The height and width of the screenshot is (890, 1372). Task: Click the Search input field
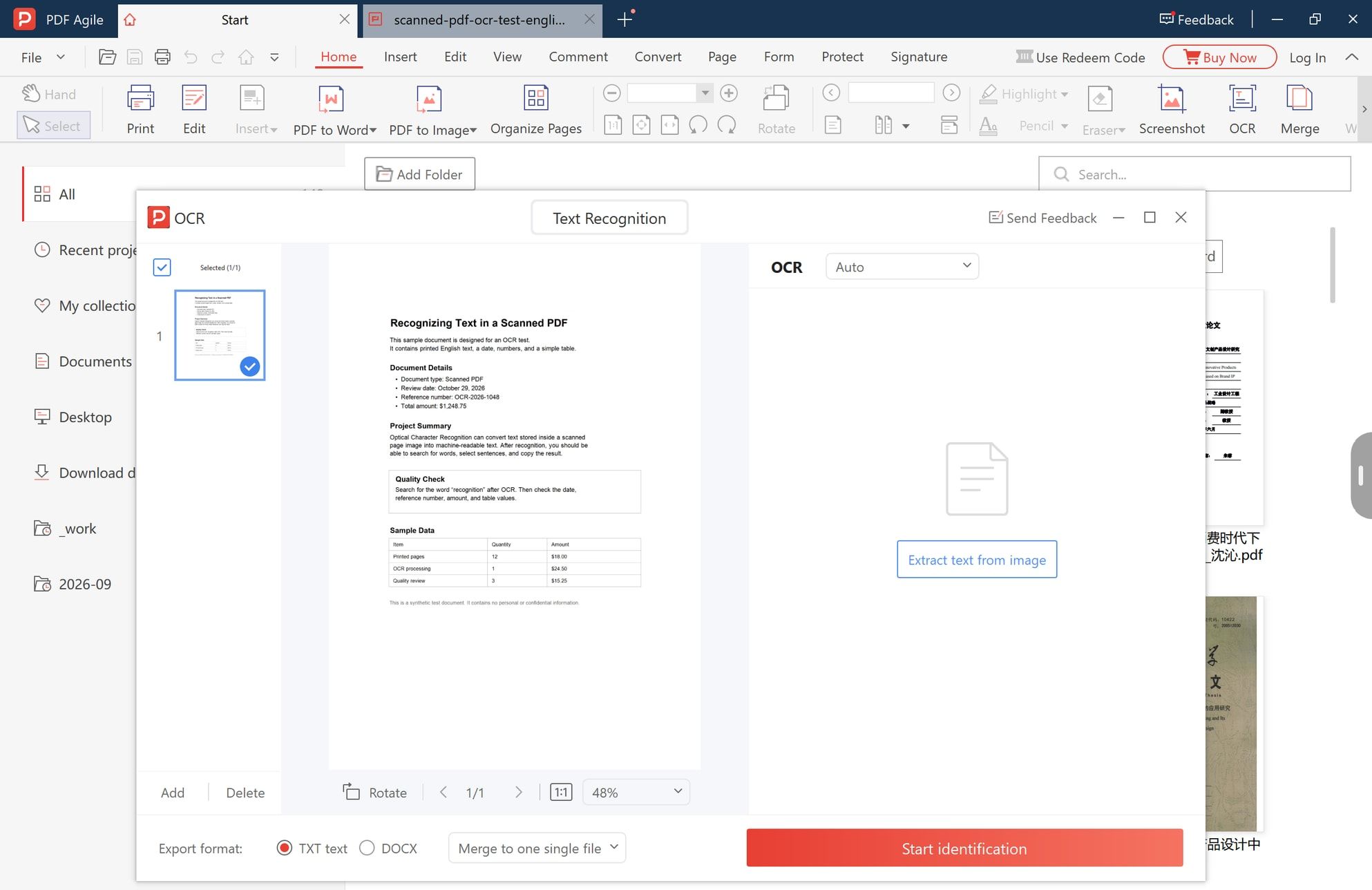[x=1194, y=174]
